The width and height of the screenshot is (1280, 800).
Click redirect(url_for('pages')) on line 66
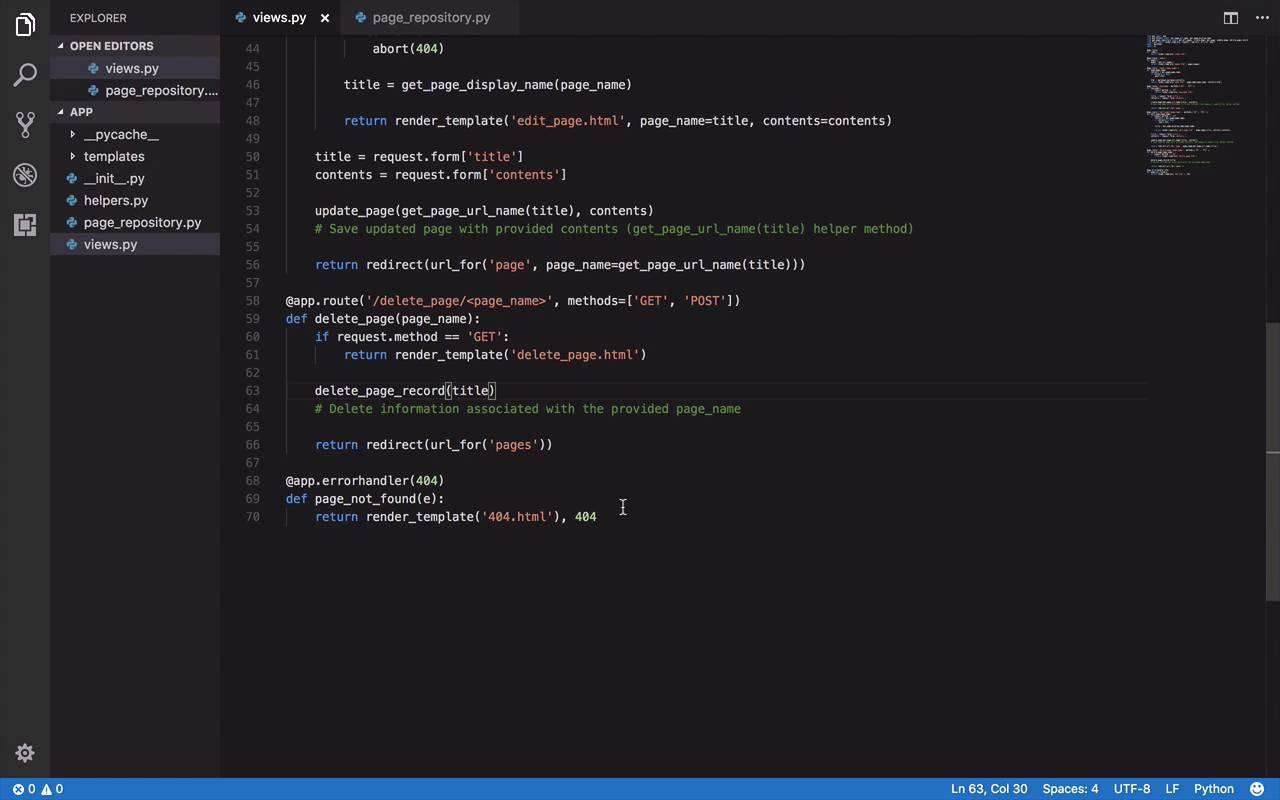(x=459, y=444)
